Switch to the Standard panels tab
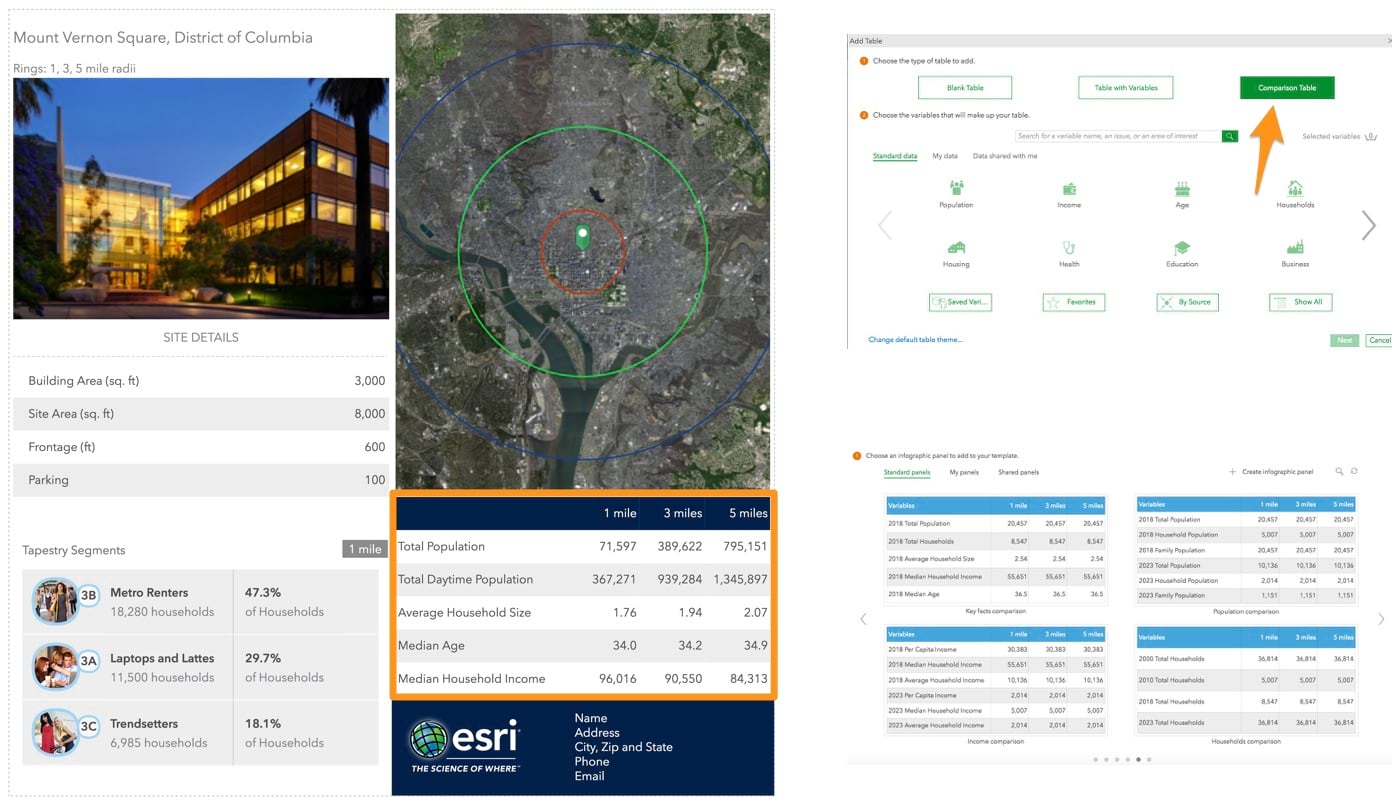Image resolution: width=1392 pixels, height=804 pixels. click(907, 472)
